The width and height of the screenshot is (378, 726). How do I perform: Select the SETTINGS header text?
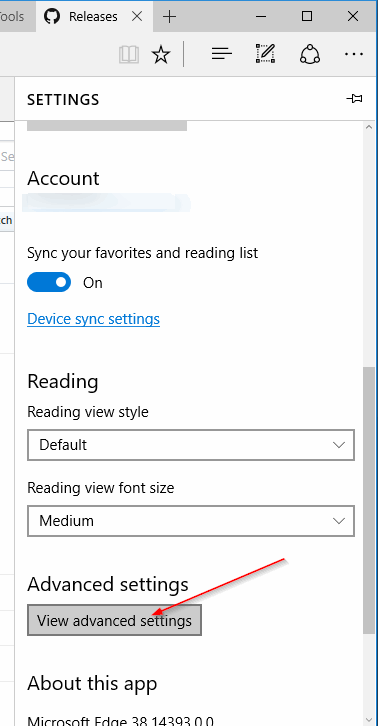(63, 100)
